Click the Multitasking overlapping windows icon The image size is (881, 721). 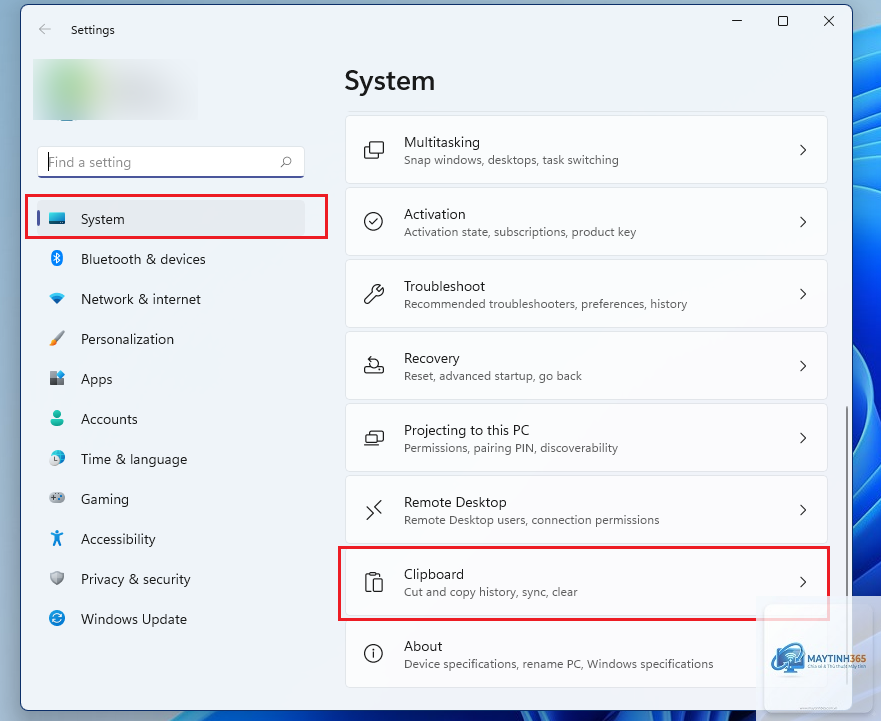374,150
